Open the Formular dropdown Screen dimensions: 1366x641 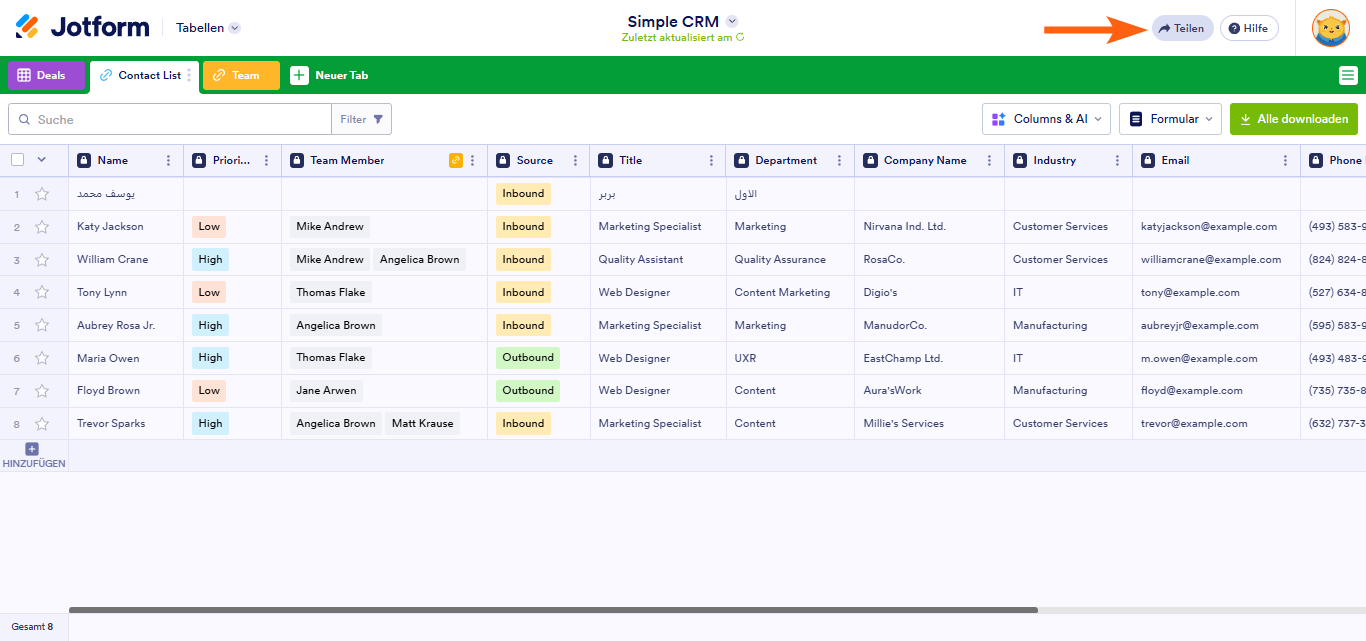[x=1169, y=119]
